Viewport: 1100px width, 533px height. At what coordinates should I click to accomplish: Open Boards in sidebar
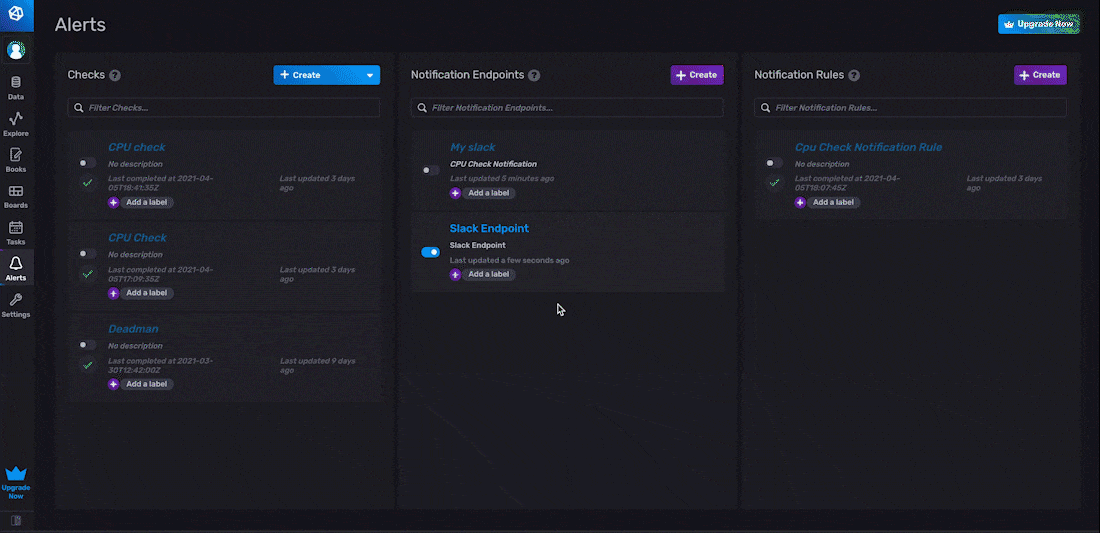[x=15, y=197]
